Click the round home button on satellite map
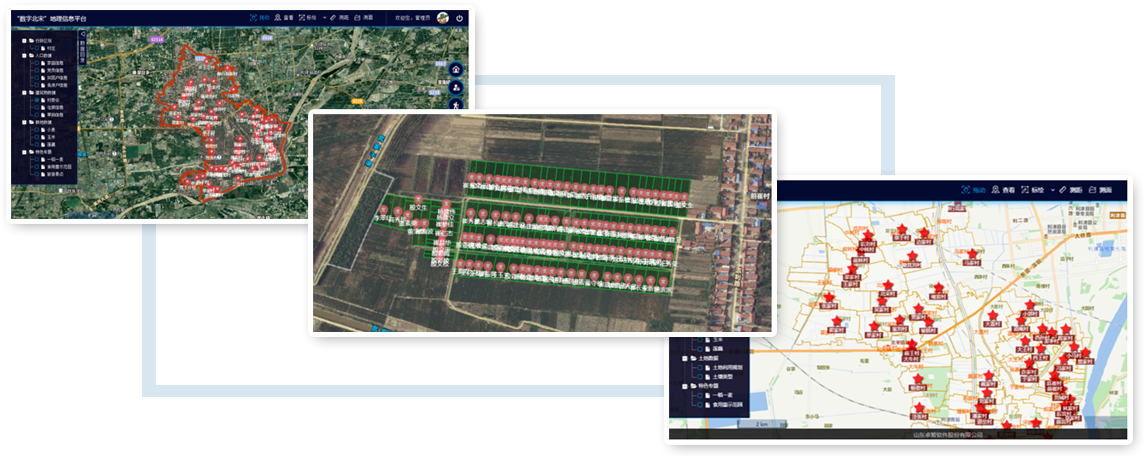The image size is (1145, 458). point(456,69)
